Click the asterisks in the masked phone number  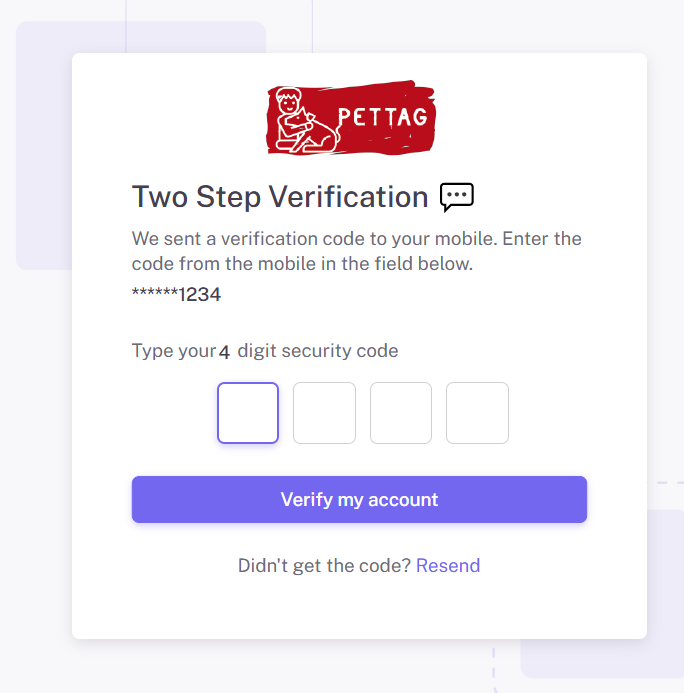point(154,295)
